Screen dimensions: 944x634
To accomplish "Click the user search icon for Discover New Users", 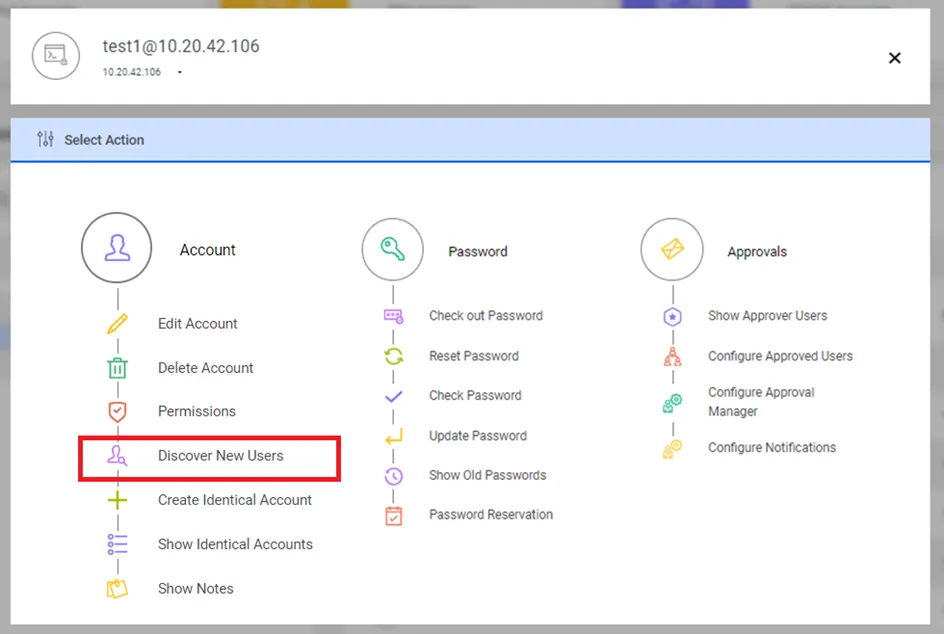I will (117, 456).
